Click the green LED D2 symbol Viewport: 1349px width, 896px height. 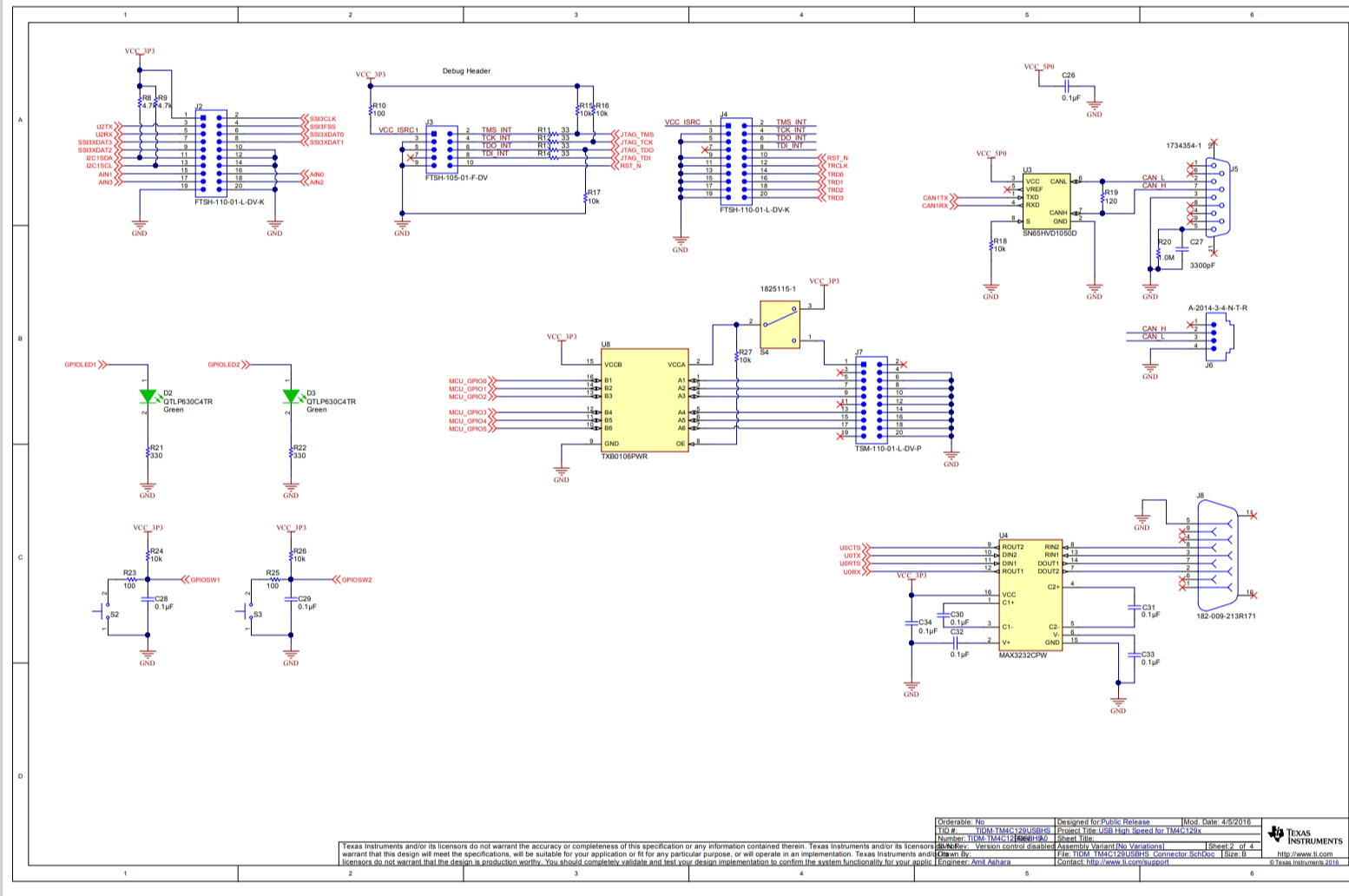148,397
